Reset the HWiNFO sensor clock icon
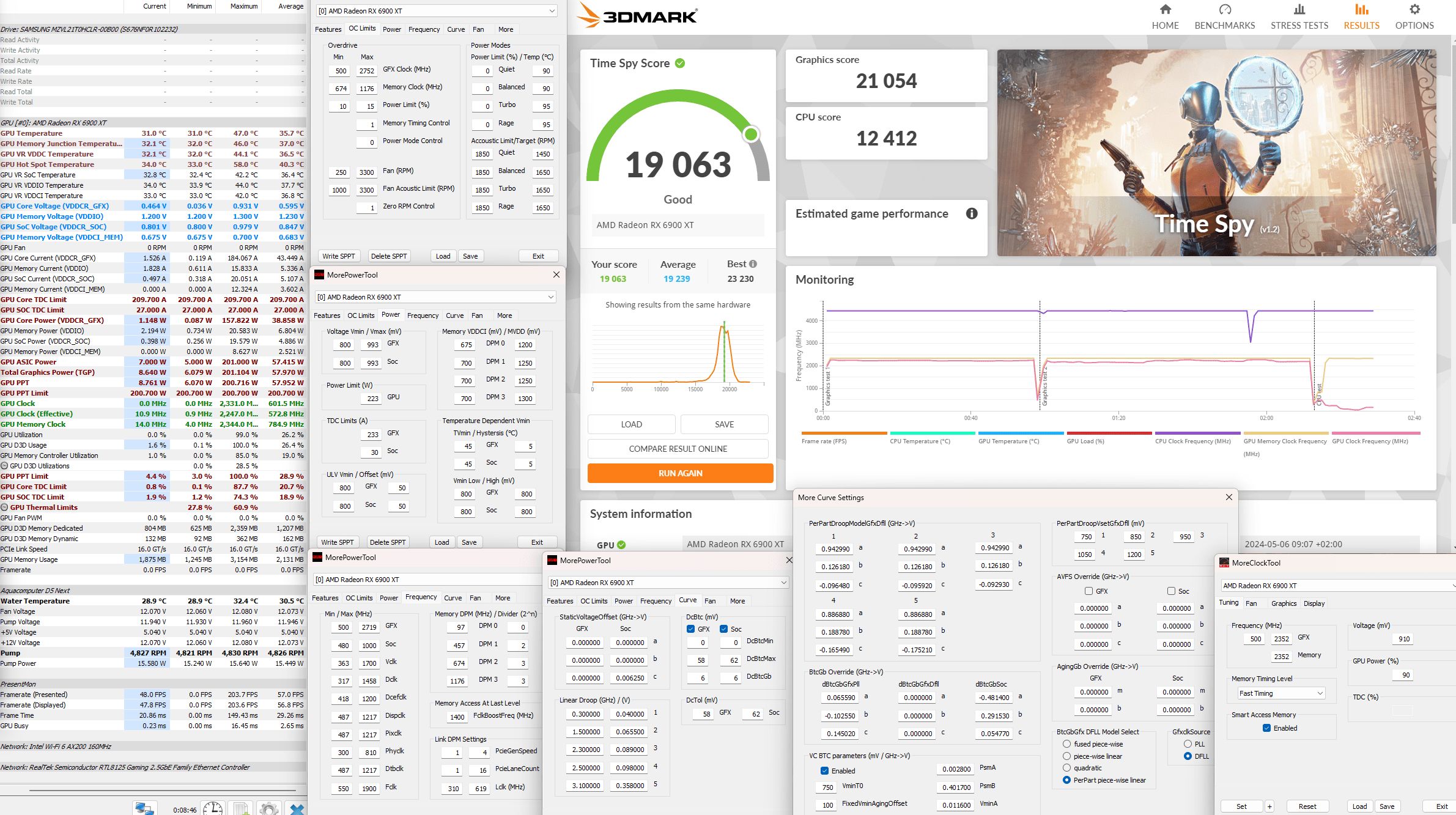 (x=213, y=808)
